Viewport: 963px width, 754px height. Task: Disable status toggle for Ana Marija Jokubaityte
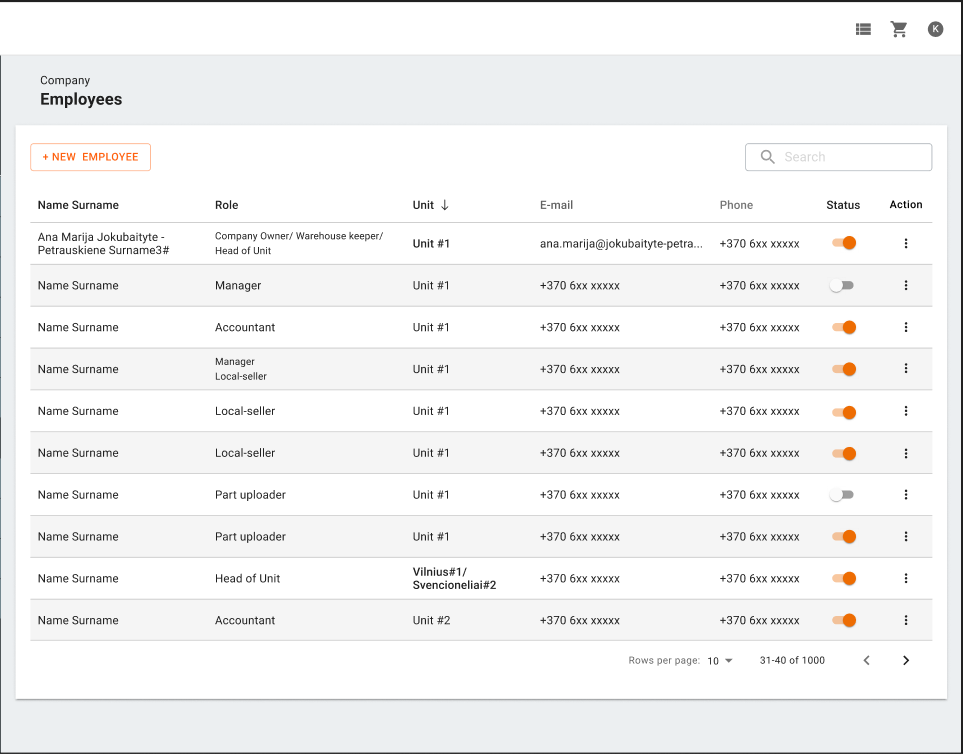(x=843, y=243)
